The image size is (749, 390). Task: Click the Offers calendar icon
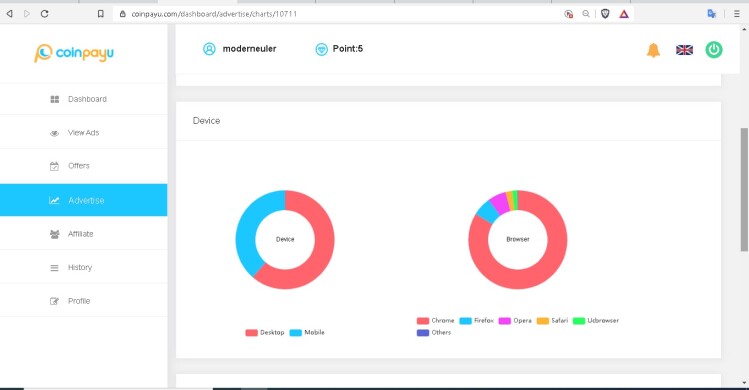(x=54, y=166)
